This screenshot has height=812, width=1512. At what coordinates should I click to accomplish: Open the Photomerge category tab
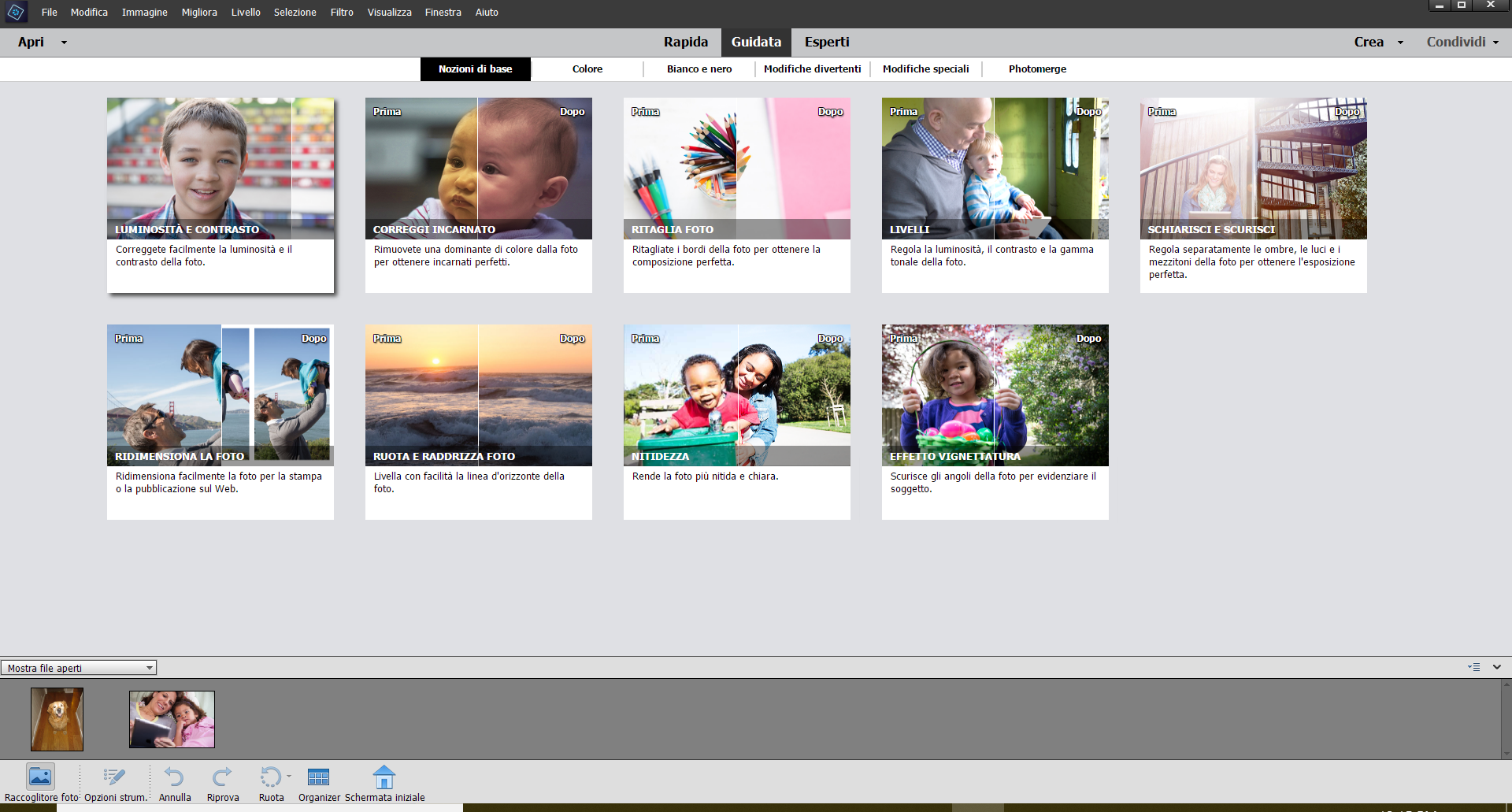(x=1037, y=69)
